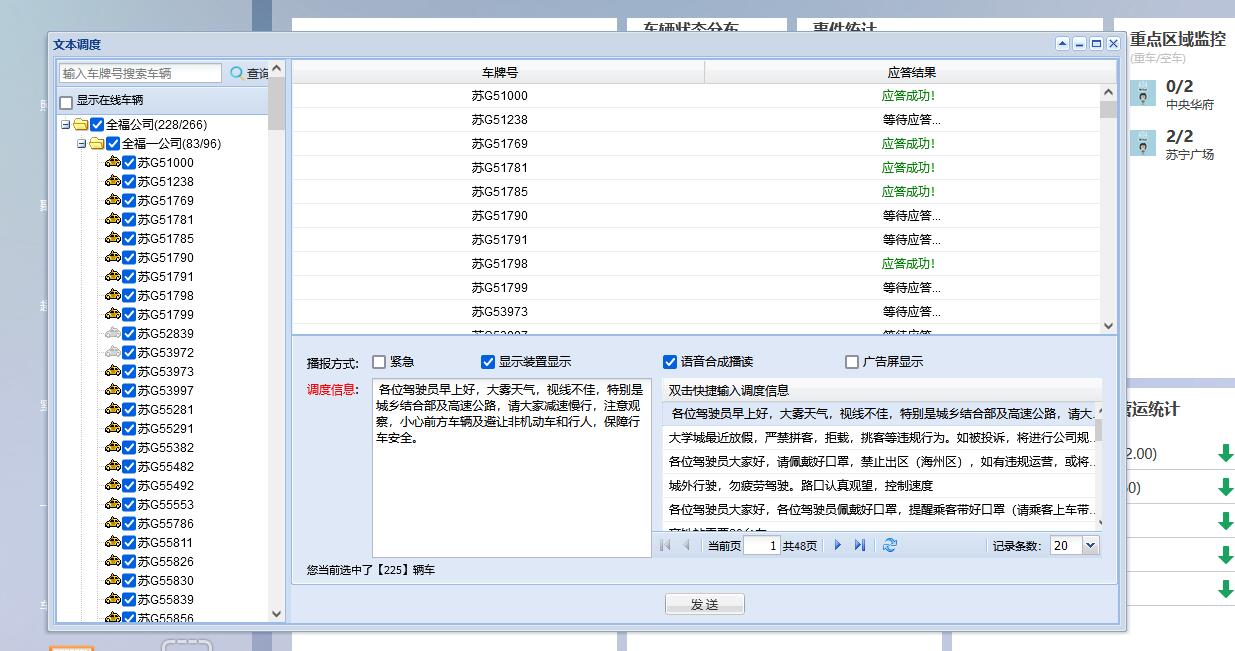Click the 全福公司 folder icon

(81, 125)
